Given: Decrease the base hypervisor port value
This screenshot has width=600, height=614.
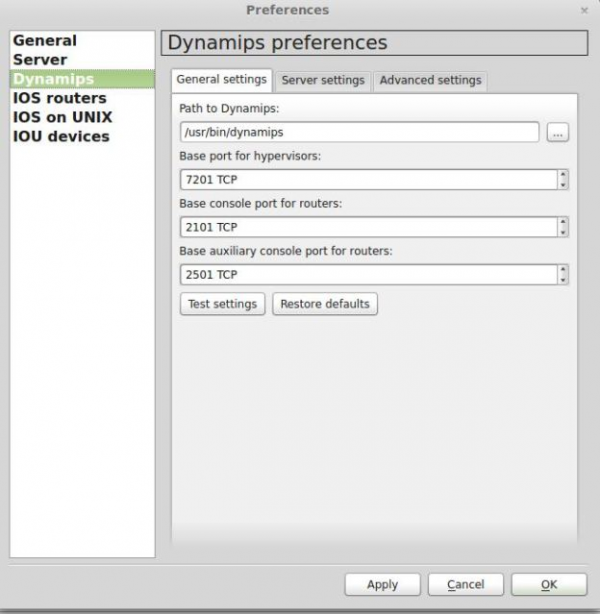Looking at the screenshot, I should coord(563,185).
